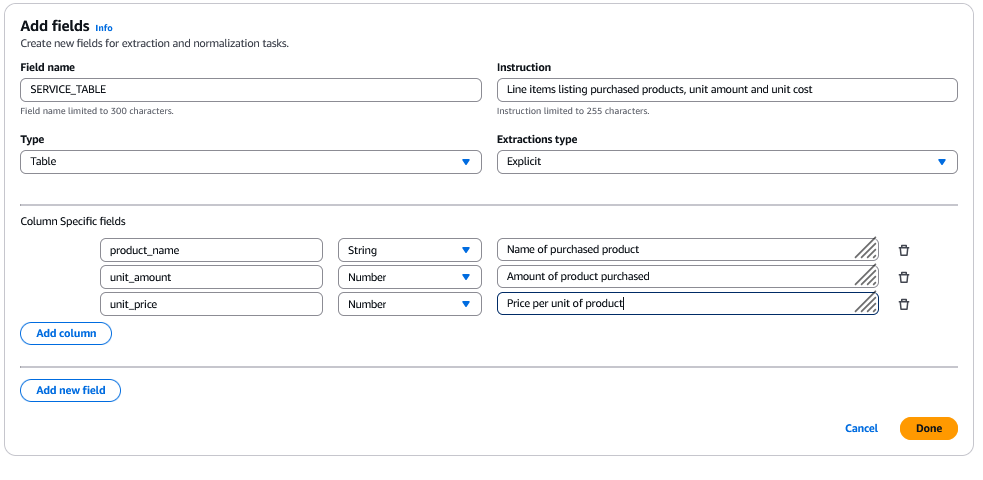Grab resize handle of unit price description

click(867, 304)
